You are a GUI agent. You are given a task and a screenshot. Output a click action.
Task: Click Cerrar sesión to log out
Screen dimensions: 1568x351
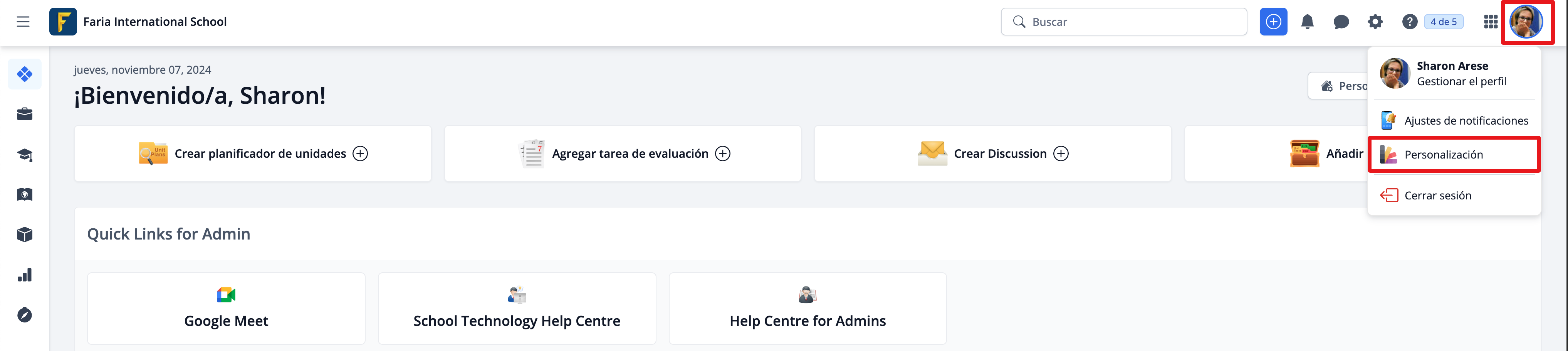tap(1437, 196)
